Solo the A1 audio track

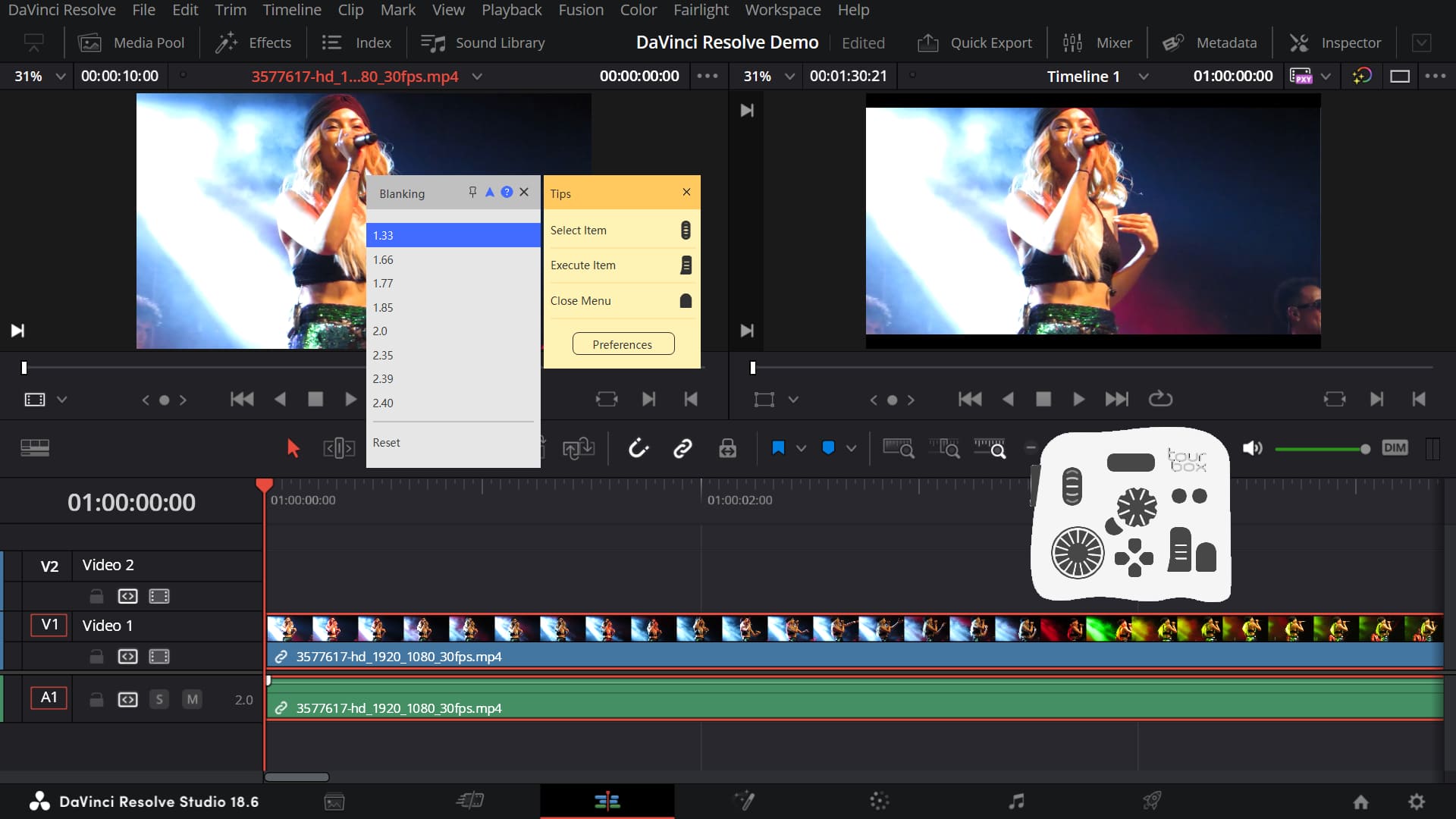[x=159, y=699]
